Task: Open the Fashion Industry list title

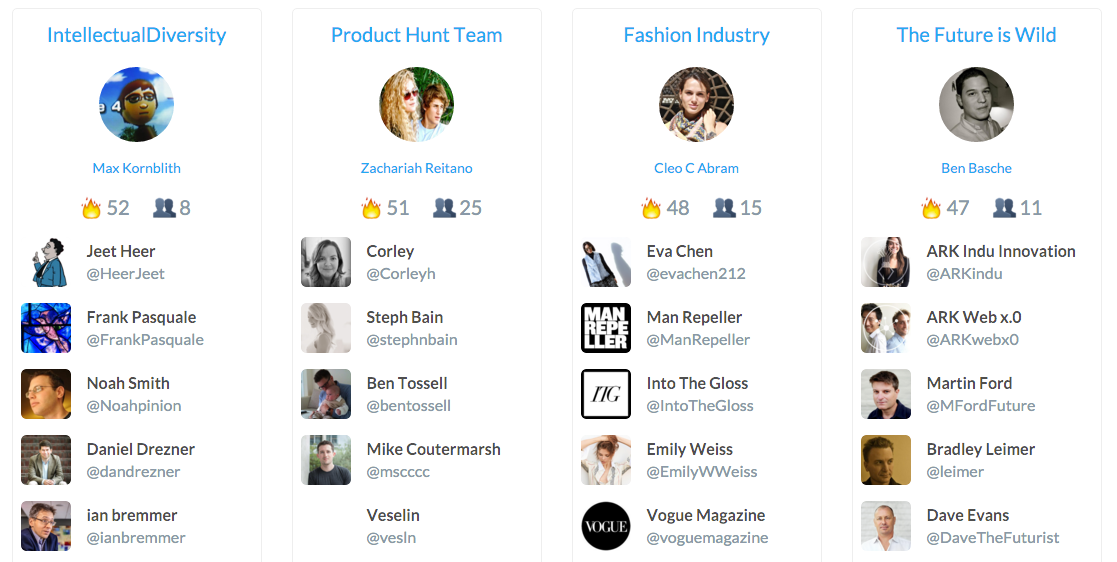Action: [x=697, y=35]
